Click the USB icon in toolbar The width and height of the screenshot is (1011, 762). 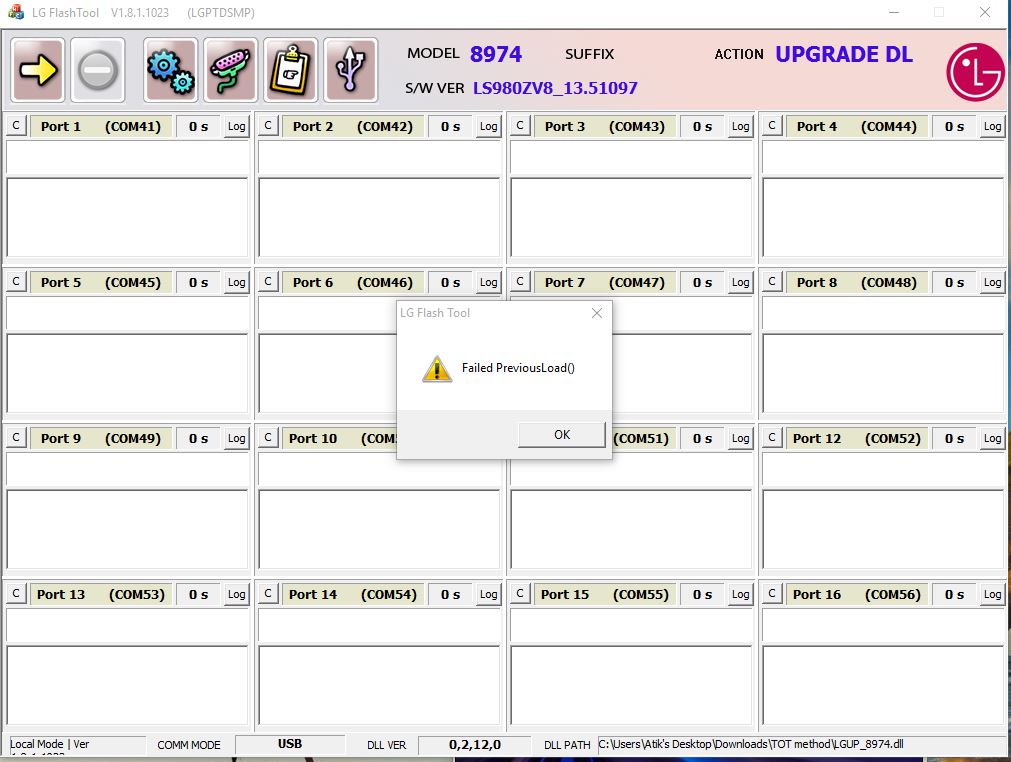(350, 70)
